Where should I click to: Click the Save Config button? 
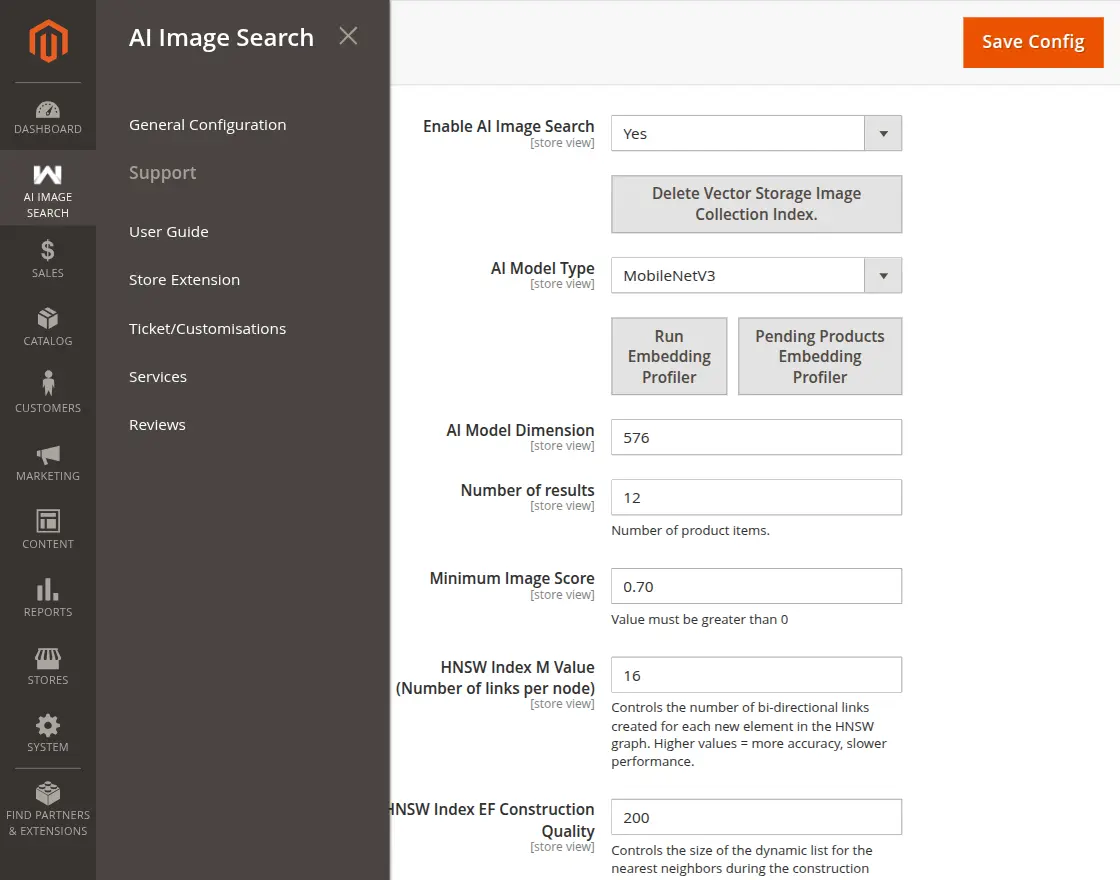(1033, 42)
